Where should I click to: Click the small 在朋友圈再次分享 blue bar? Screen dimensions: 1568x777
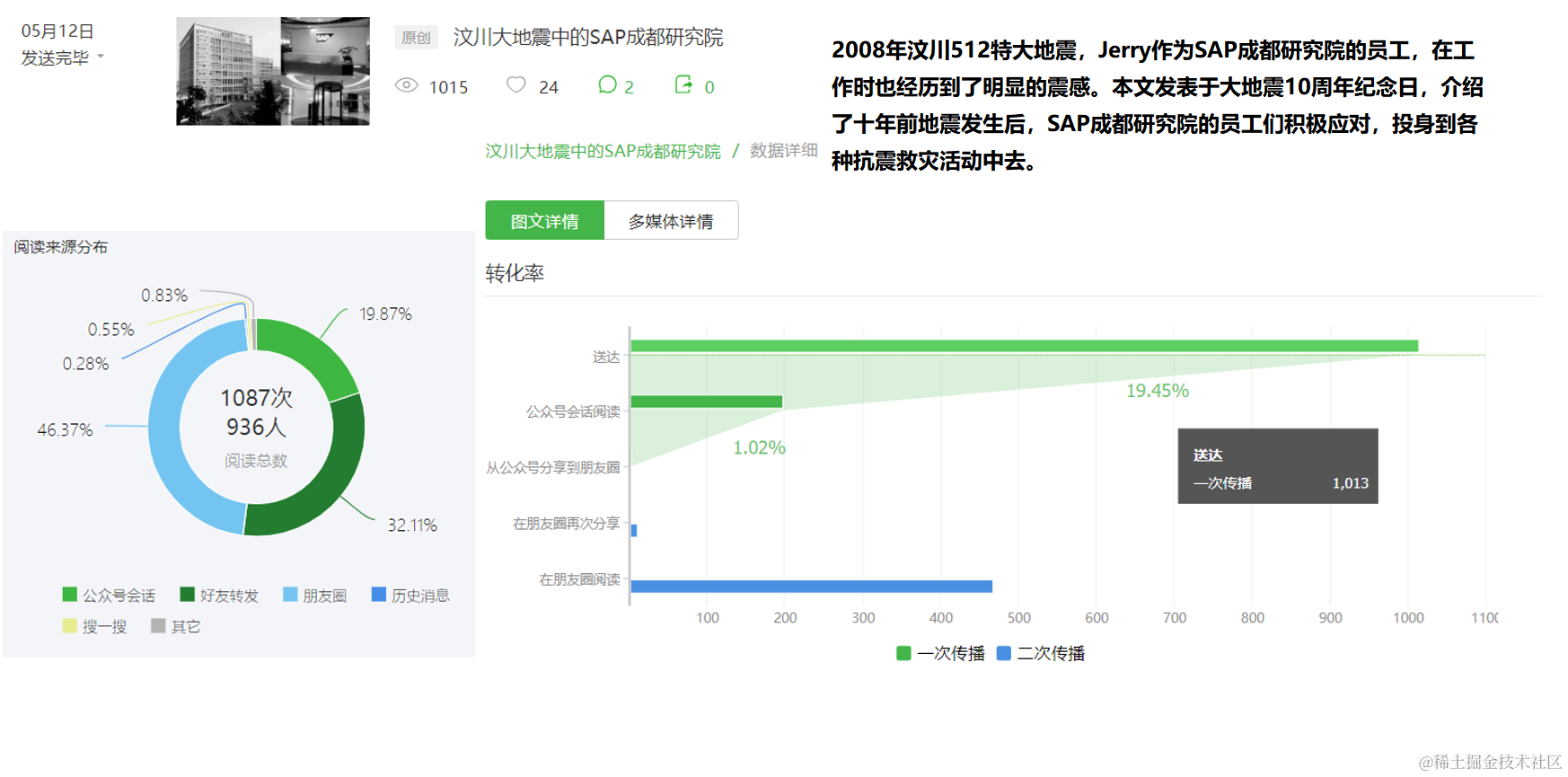pyautogui.click(x=634, y=531)
